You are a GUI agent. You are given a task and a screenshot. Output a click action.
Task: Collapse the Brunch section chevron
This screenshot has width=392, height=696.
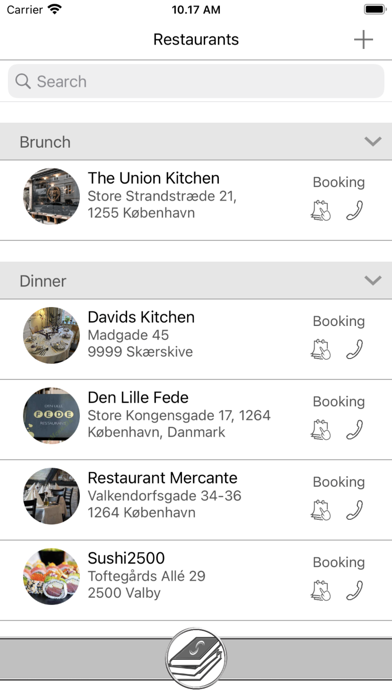373,142
